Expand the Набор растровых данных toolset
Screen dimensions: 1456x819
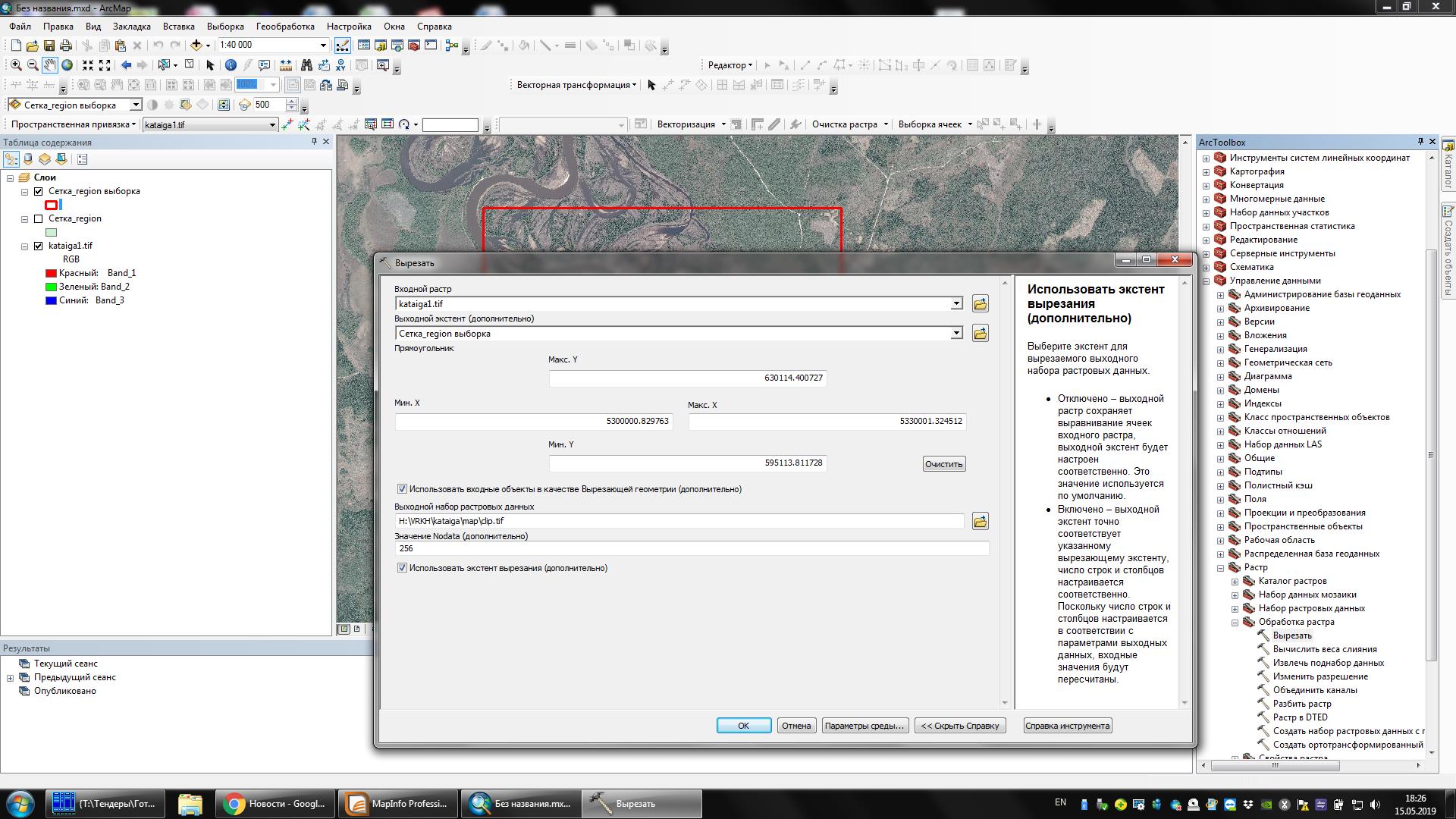pyautogui.click(x=1235, y=608)
